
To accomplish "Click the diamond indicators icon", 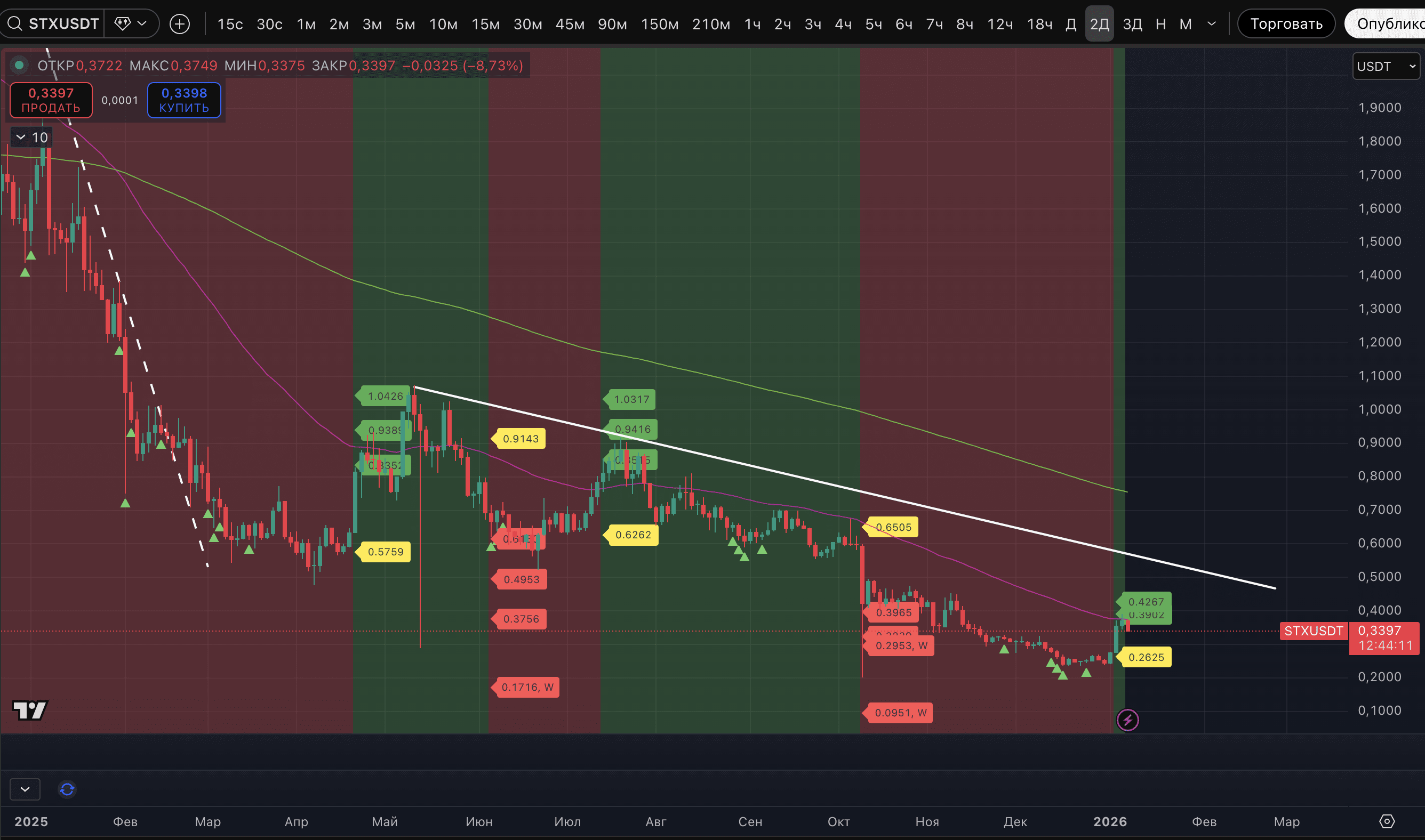I will 123,24.
